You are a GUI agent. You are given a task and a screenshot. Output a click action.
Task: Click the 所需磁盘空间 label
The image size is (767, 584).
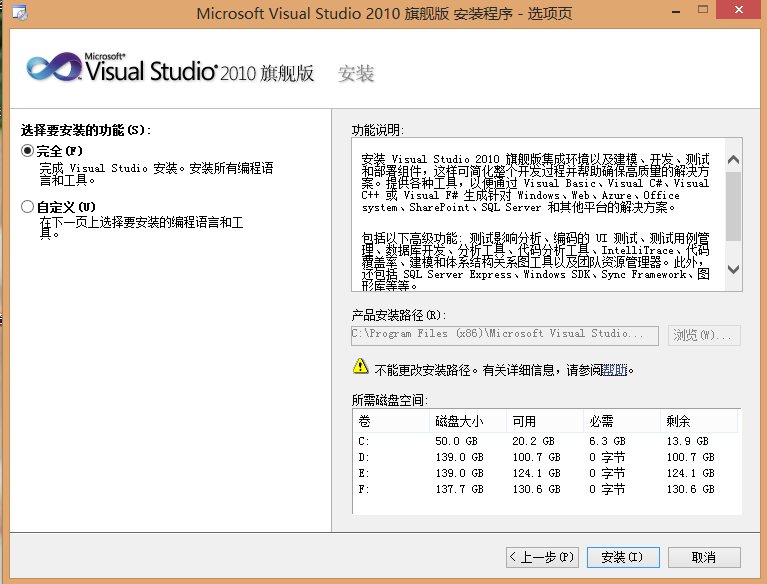pos(390,400)
